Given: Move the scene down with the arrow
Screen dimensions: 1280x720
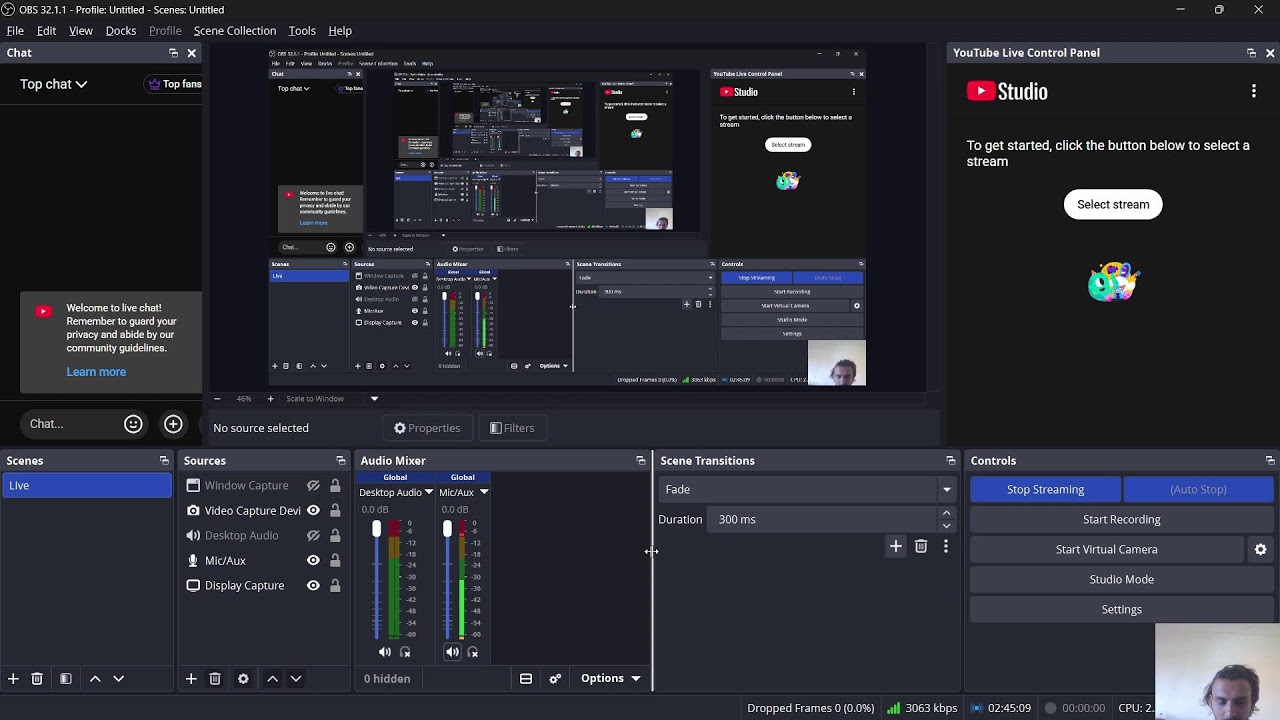Looking at the screenshot, I should tap(118, 678).
